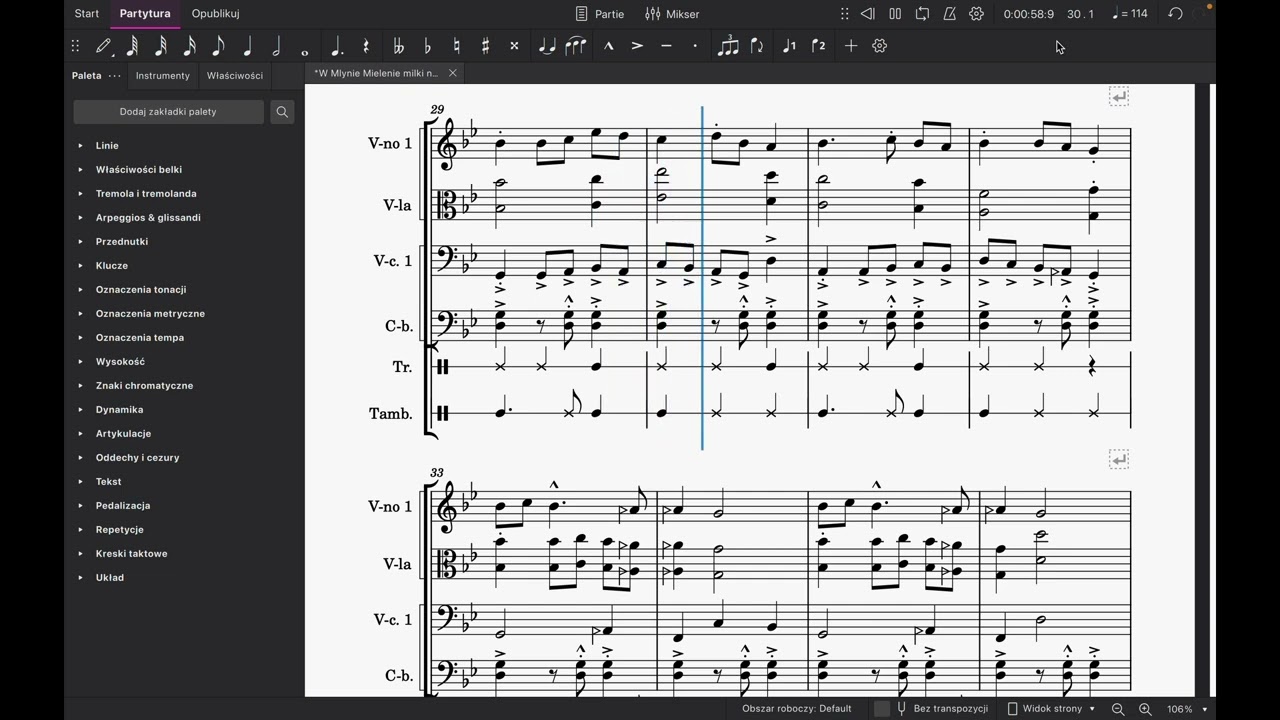This screenshot has width=1280, height=720.
Task: Select voice 1
Action: (x=789, y=46)
